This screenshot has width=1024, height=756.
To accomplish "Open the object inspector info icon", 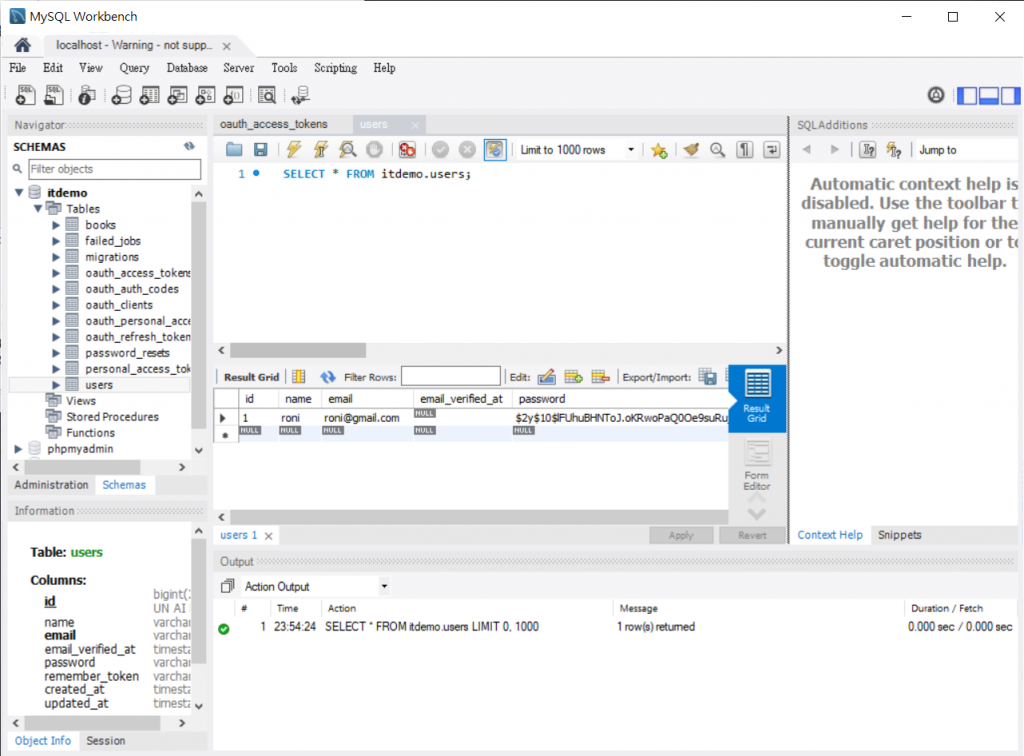I will (x=86, y=95).
